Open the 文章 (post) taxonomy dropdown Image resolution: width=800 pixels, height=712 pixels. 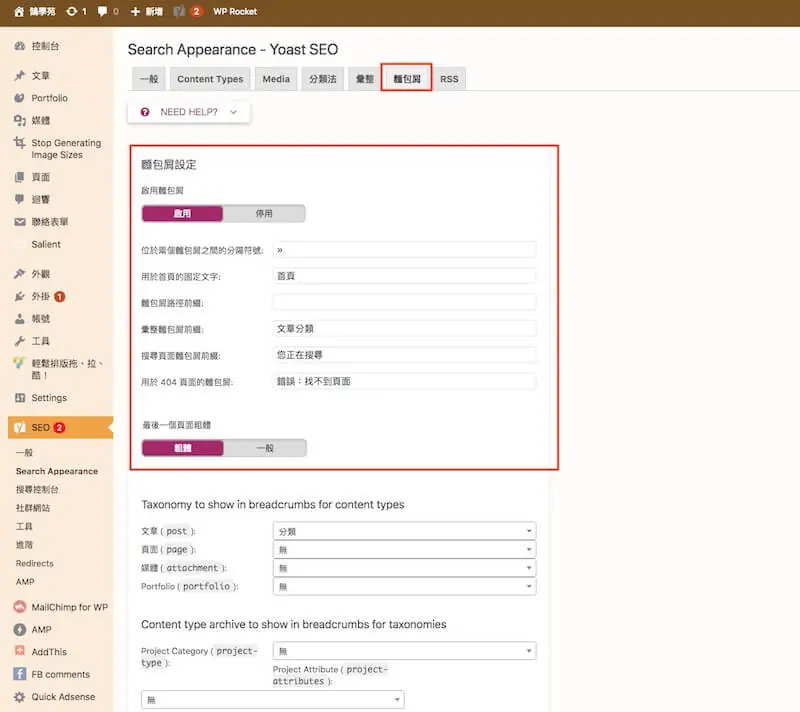point(404,531)
